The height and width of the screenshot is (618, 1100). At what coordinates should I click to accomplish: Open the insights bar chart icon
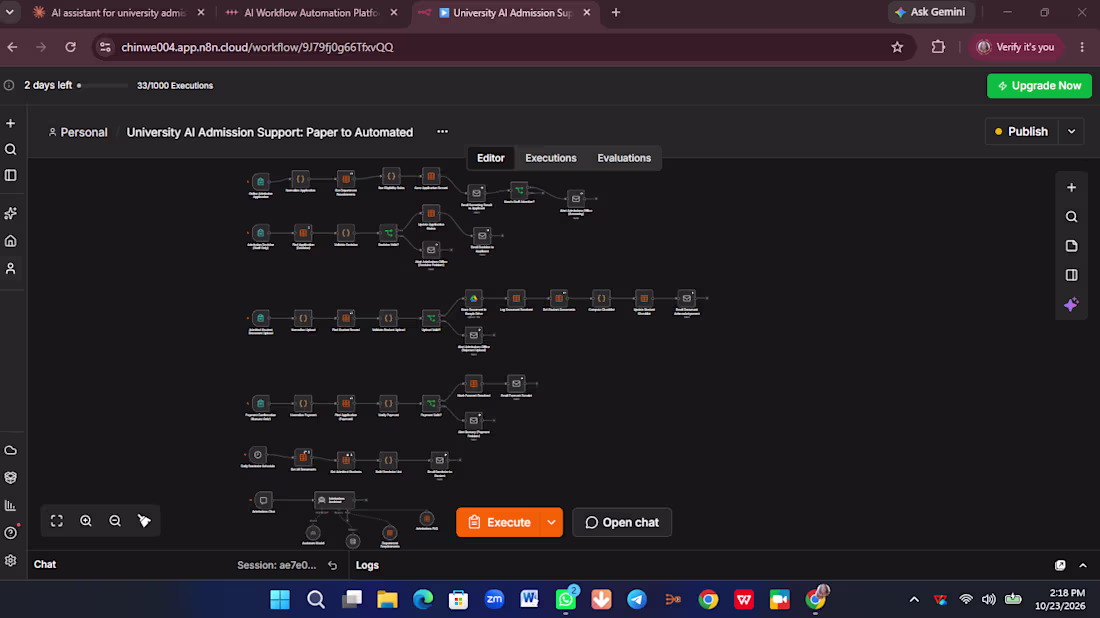click(x=11, y=505)
